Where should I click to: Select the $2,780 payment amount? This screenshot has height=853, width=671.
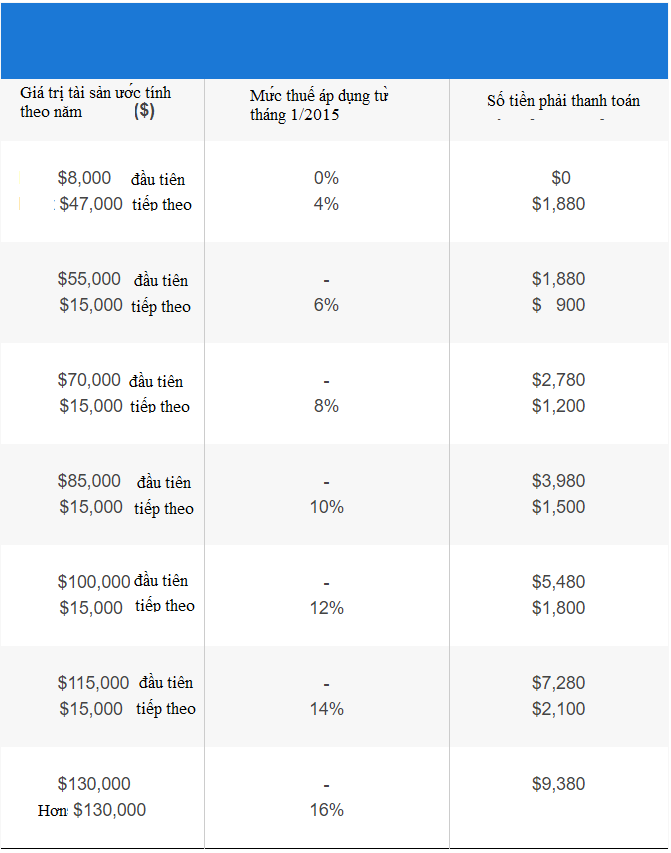tap(558, 380)
